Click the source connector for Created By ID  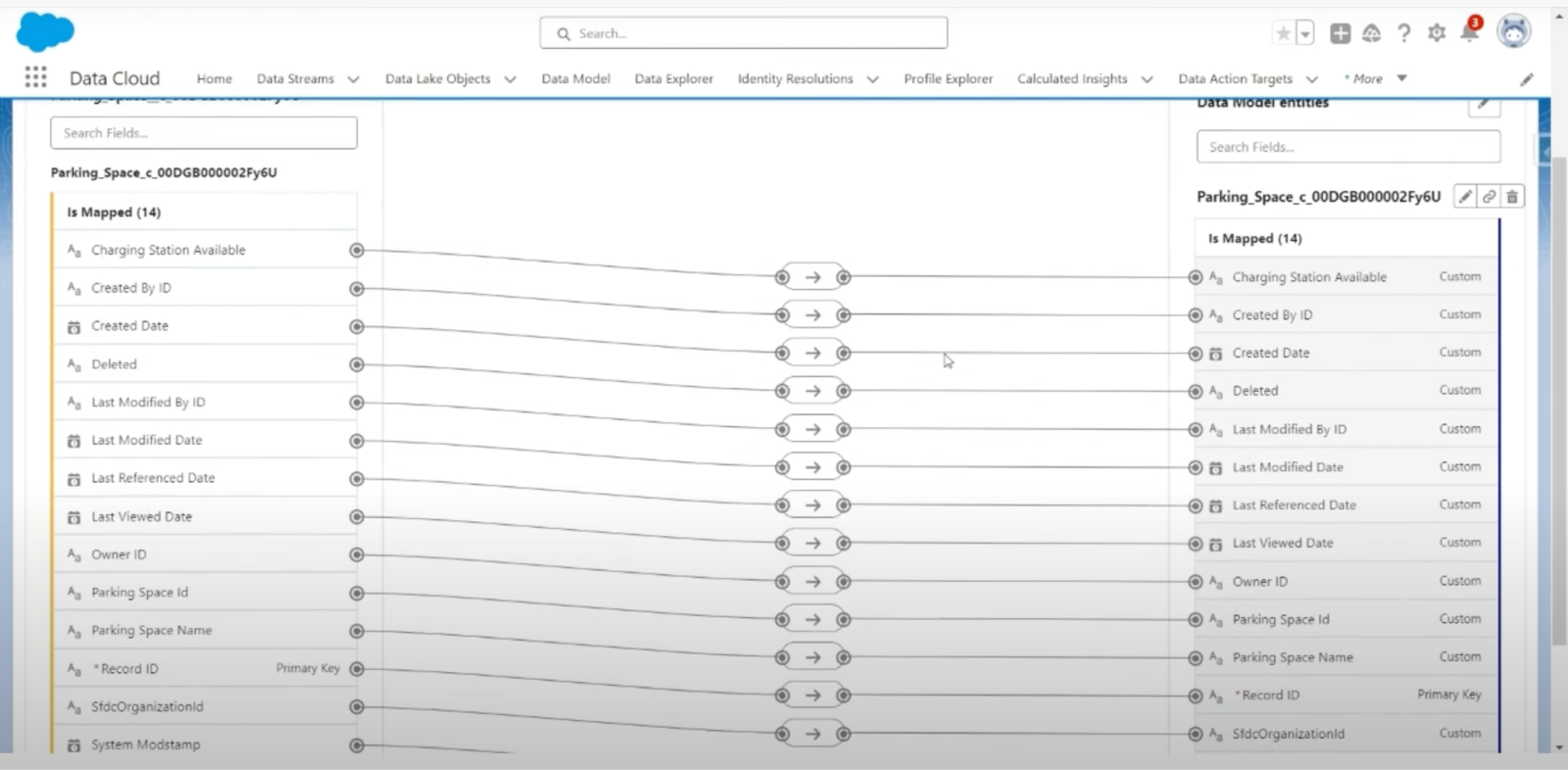[x=357, y=289]
